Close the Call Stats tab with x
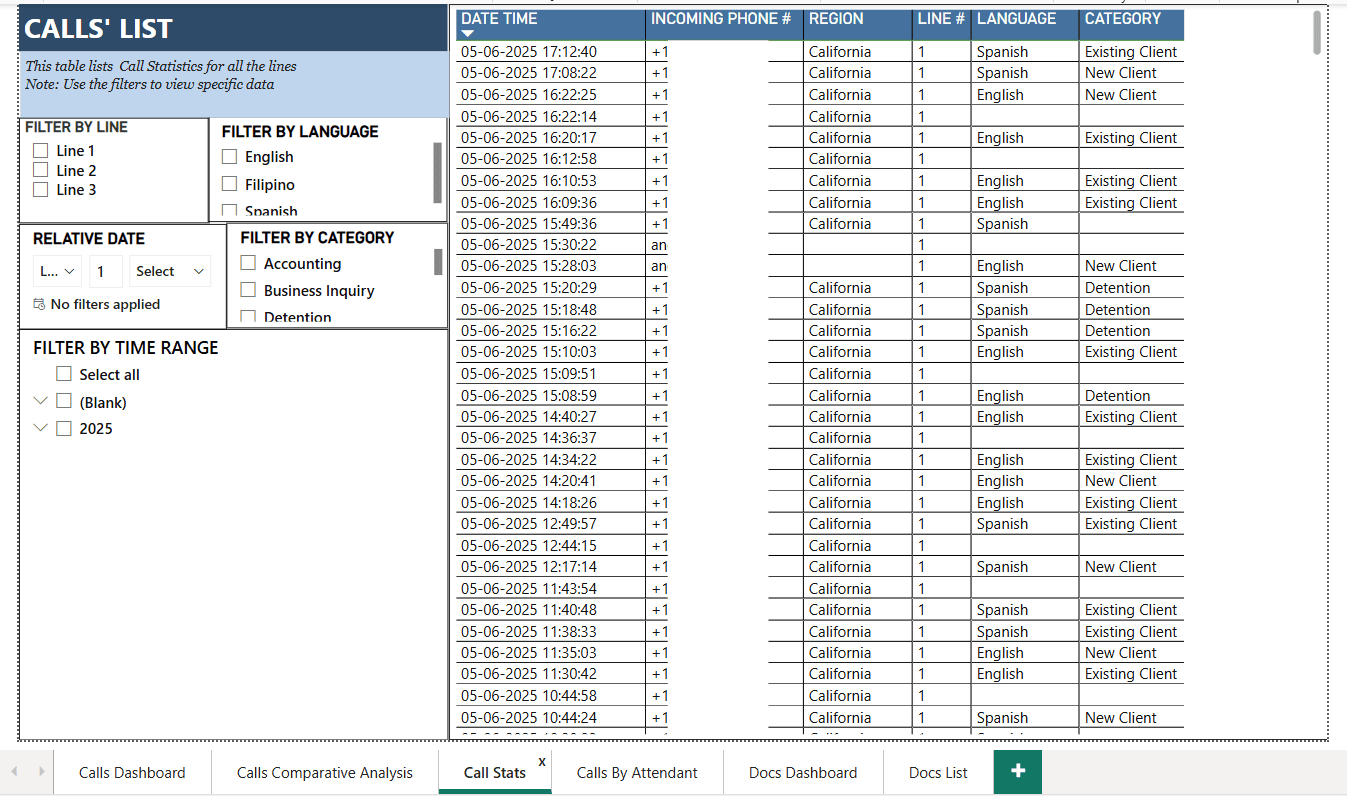The width and height of the screenshot is (1347, 796). coord(542,762)
